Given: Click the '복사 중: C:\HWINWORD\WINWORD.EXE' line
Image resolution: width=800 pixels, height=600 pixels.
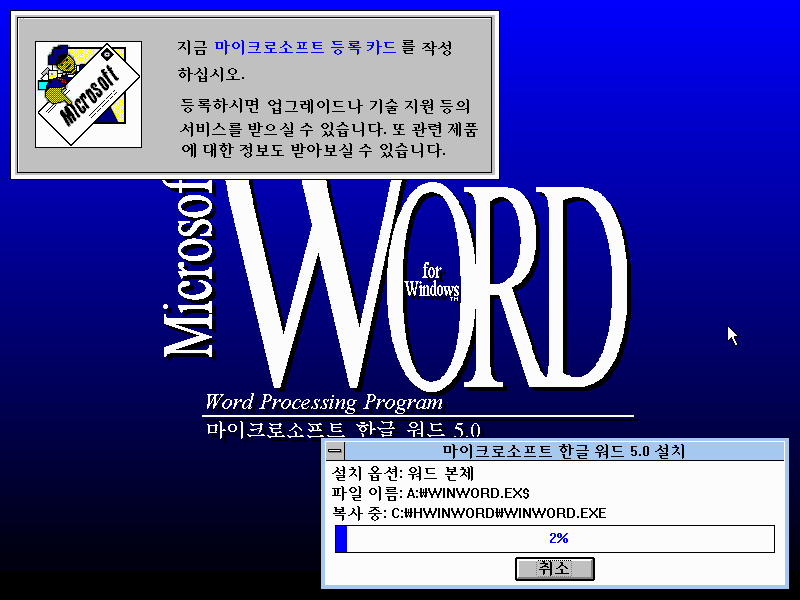Looking at the screenshot, I should (x=469, y=513).
